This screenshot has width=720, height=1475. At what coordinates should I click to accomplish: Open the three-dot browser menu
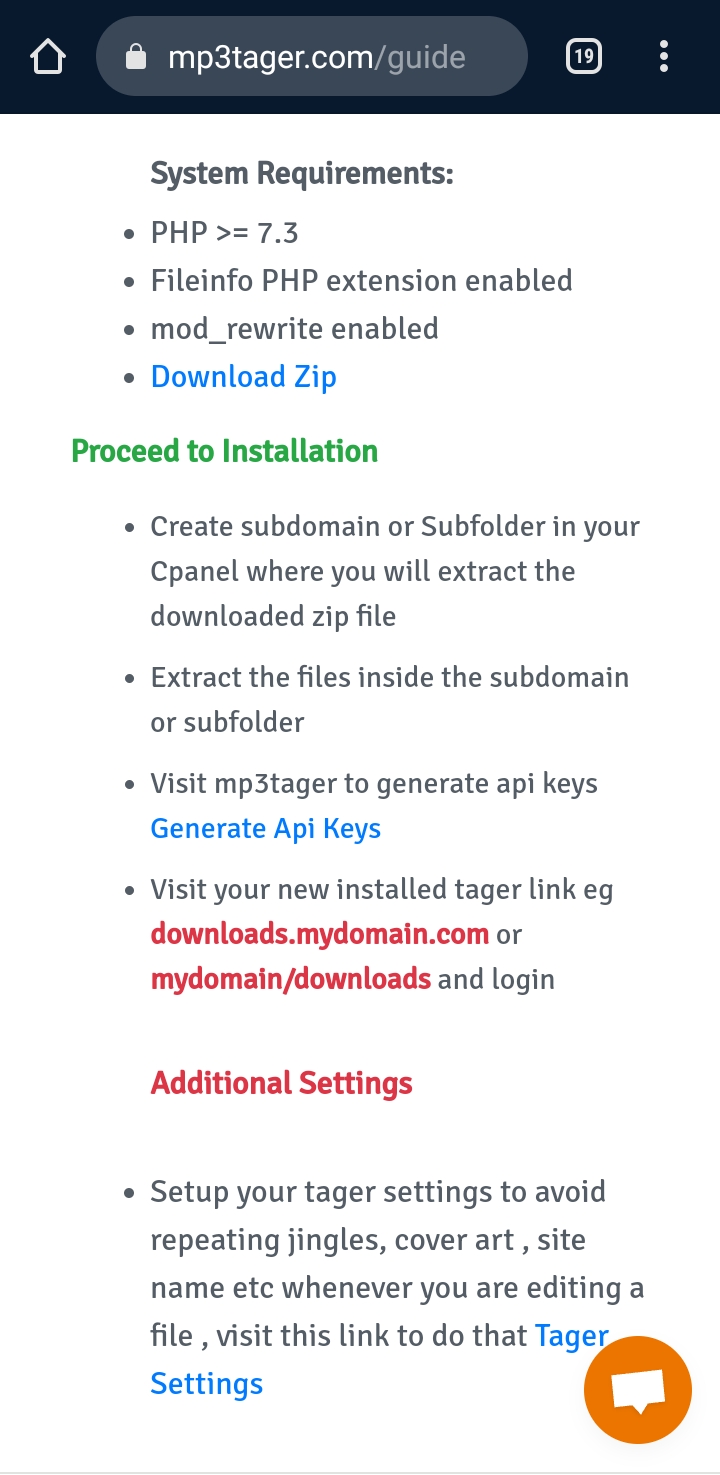664,57
